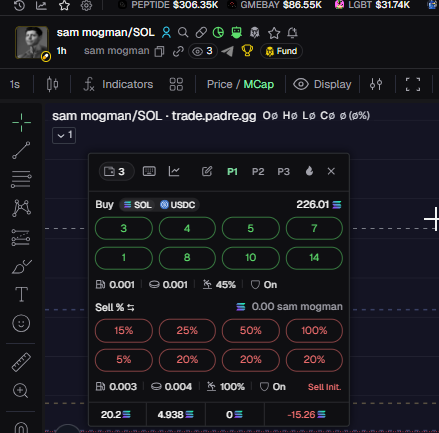Switch chart to MCap
439x433 pixels.
(x=259, y=84)
